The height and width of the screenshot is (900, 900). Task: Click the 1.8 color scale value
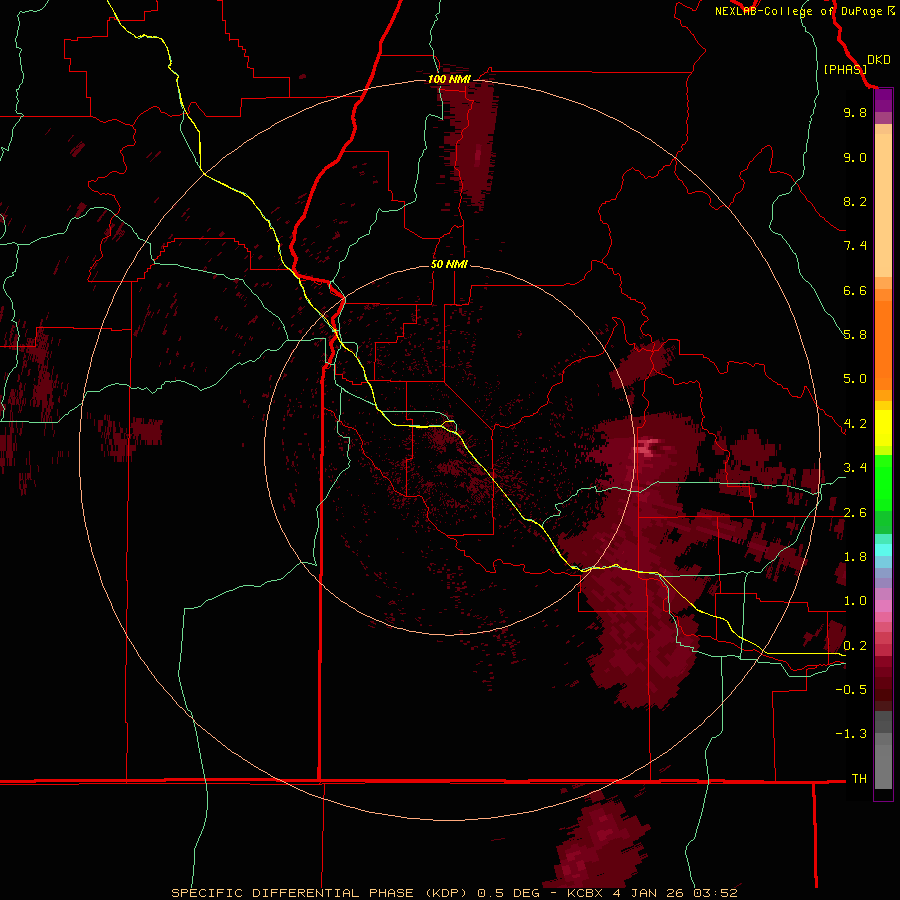[x=855, y=557]
